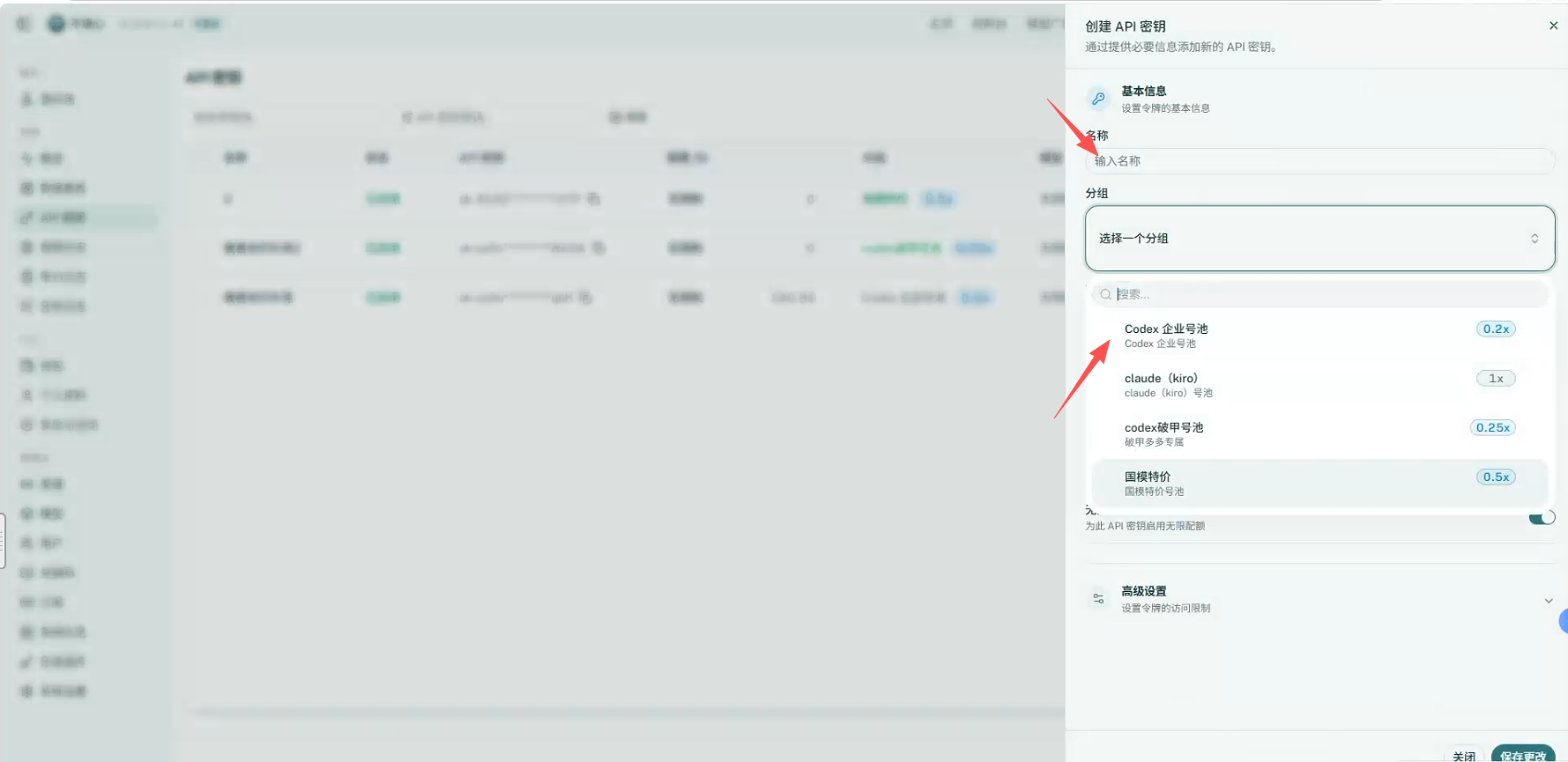Image resolution: width=1568 pixels, height=762 pixels.
Task: Click the 1x rate badge
Action: (1496, 379)
